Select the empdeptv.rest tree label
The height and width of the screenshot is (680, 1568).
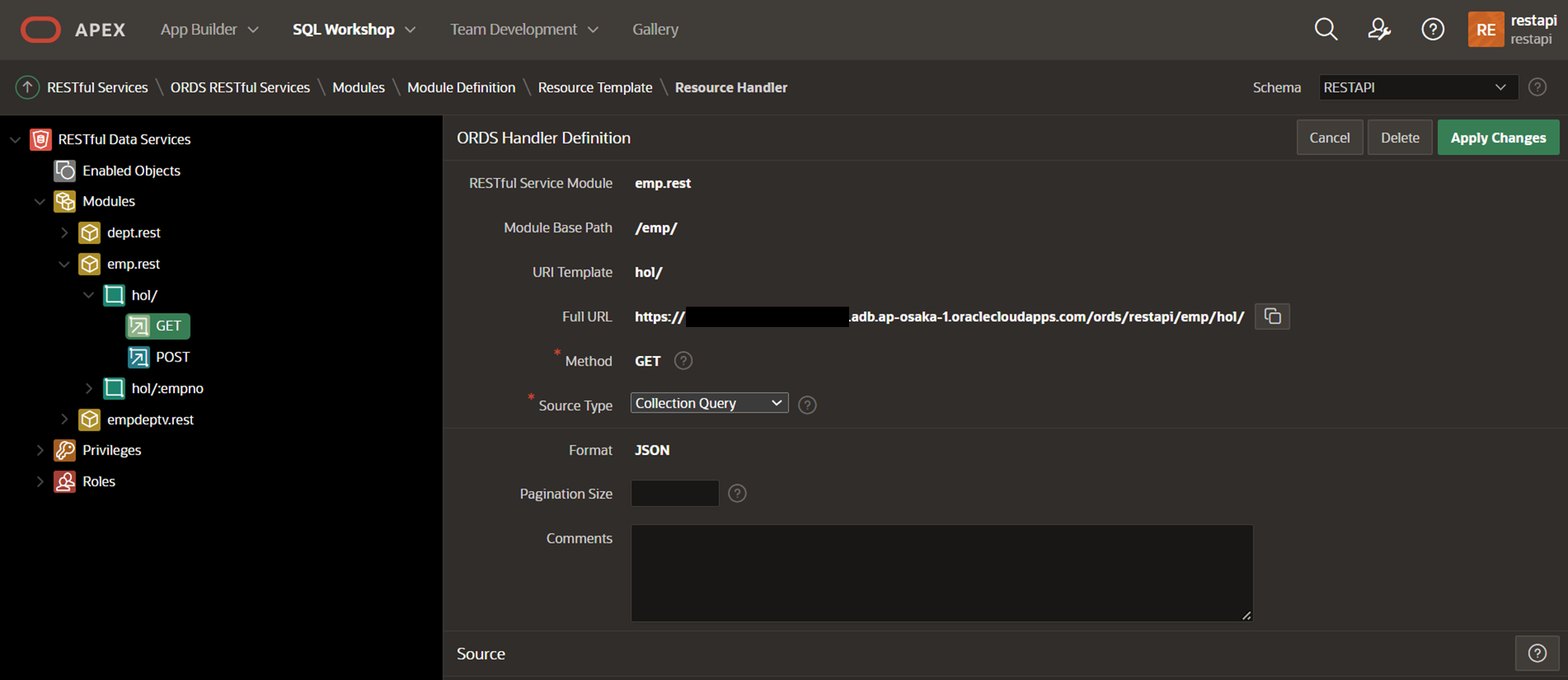tap(150, 420)
